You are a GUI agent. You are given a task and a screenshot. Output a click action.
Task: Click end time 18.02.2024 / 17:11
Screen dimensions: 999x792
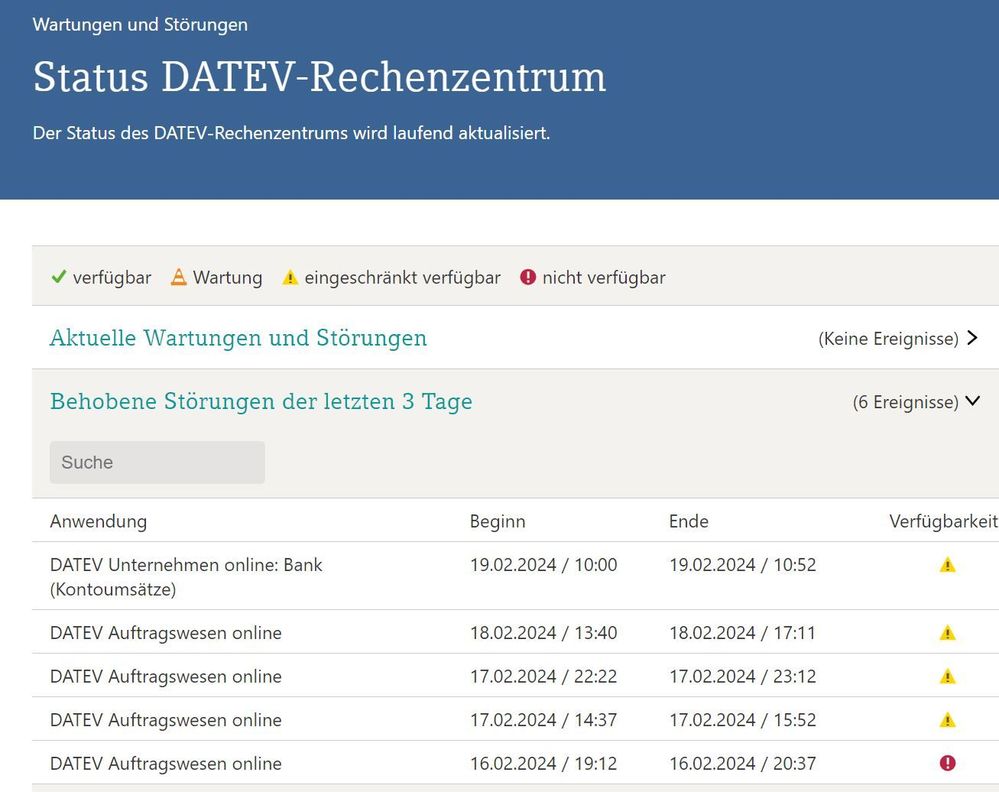pos(742,633)
